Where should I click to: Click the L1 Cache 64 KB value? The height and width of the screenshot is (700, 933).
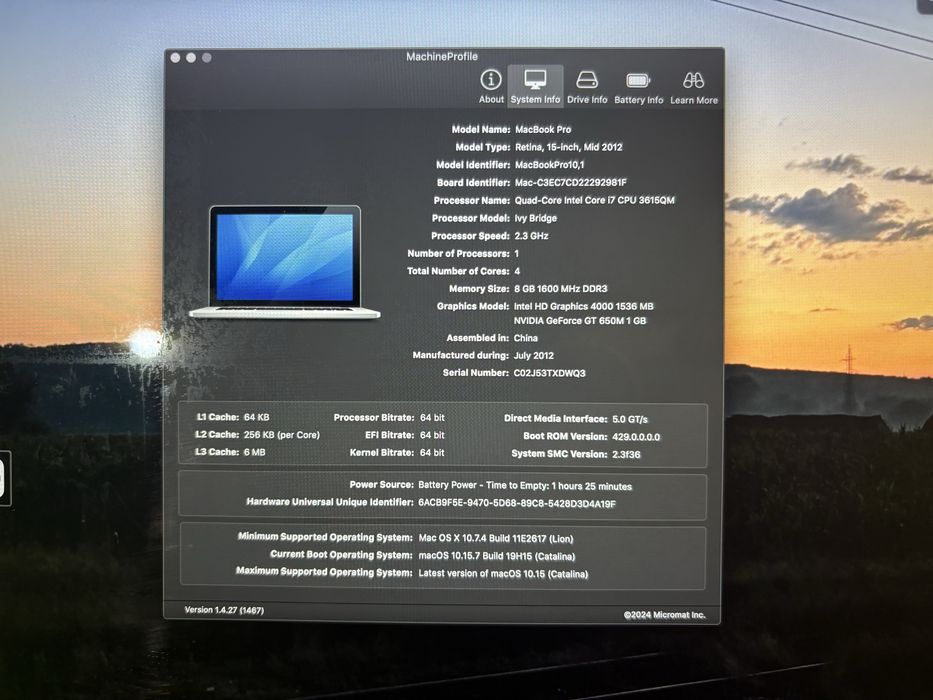(256, 417)
